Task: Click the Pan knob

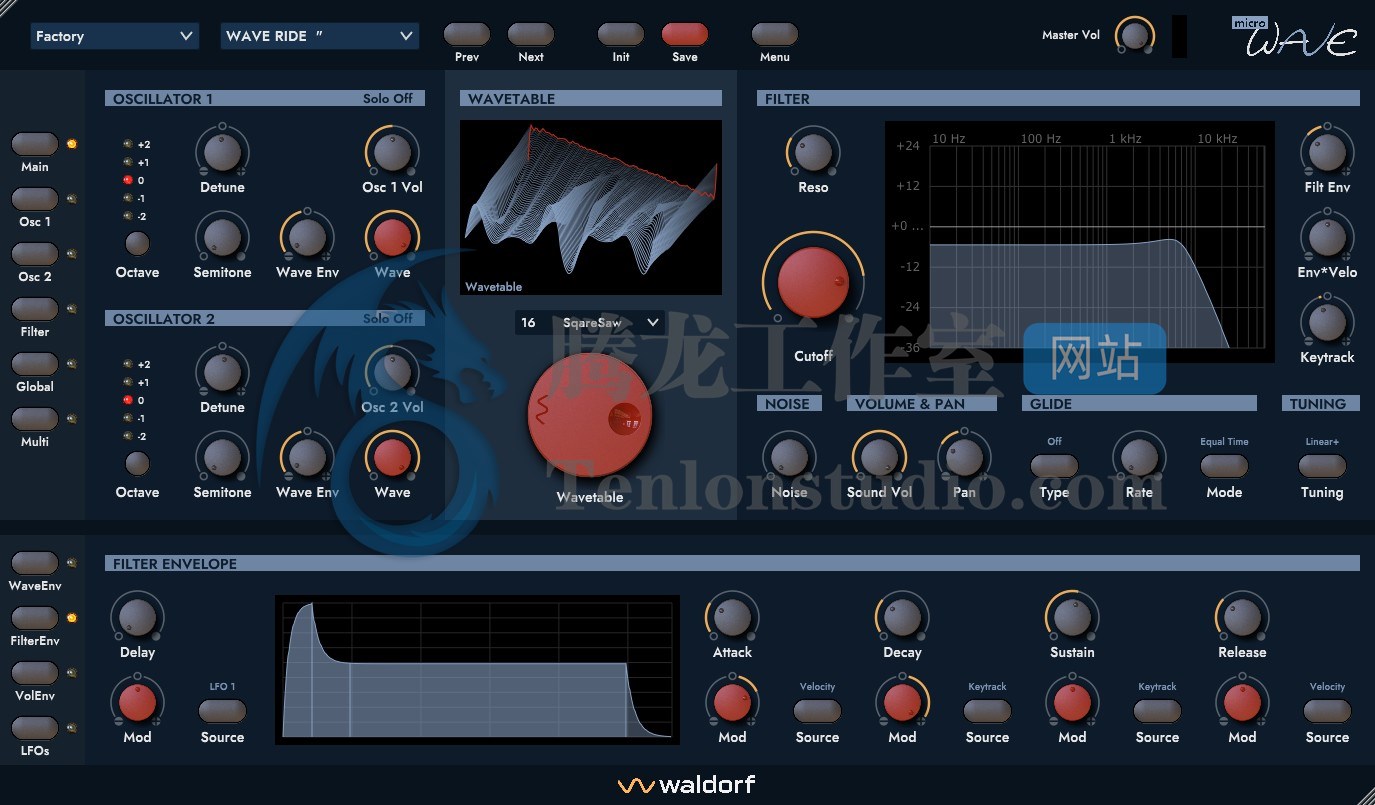Action: (964, 457)
